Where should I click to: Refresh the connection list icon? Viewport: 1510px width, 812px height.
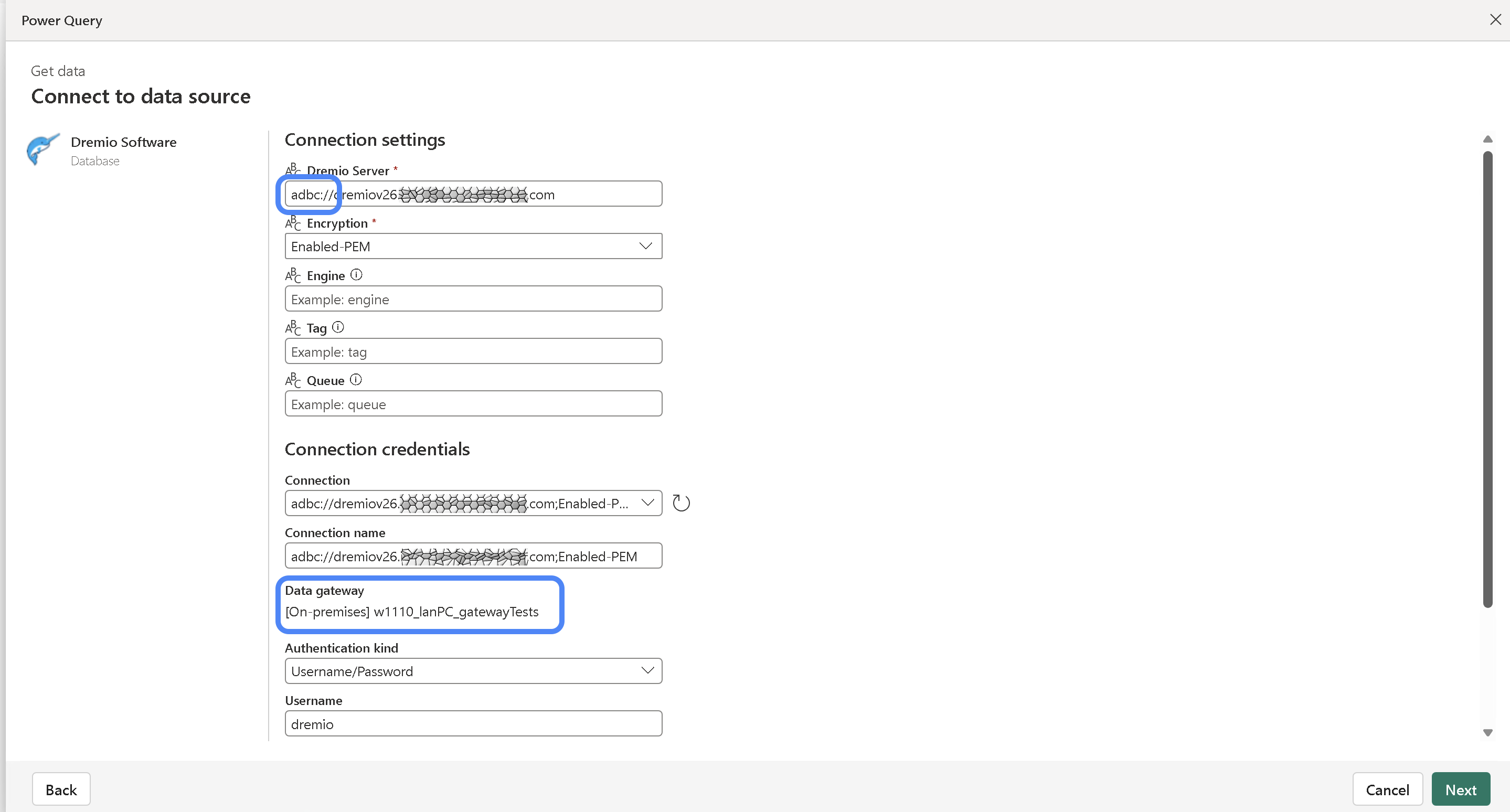(x=680, y=503)
